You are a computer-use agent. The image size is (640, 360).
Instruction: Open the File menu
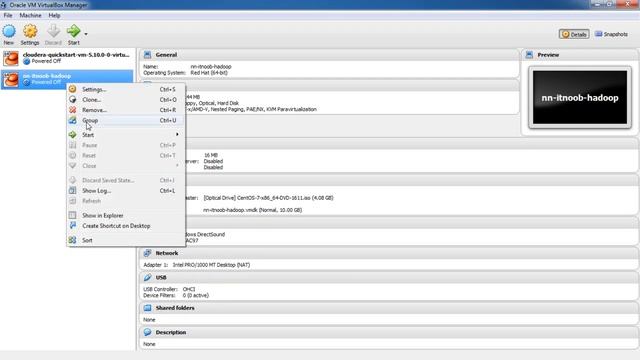8,16
